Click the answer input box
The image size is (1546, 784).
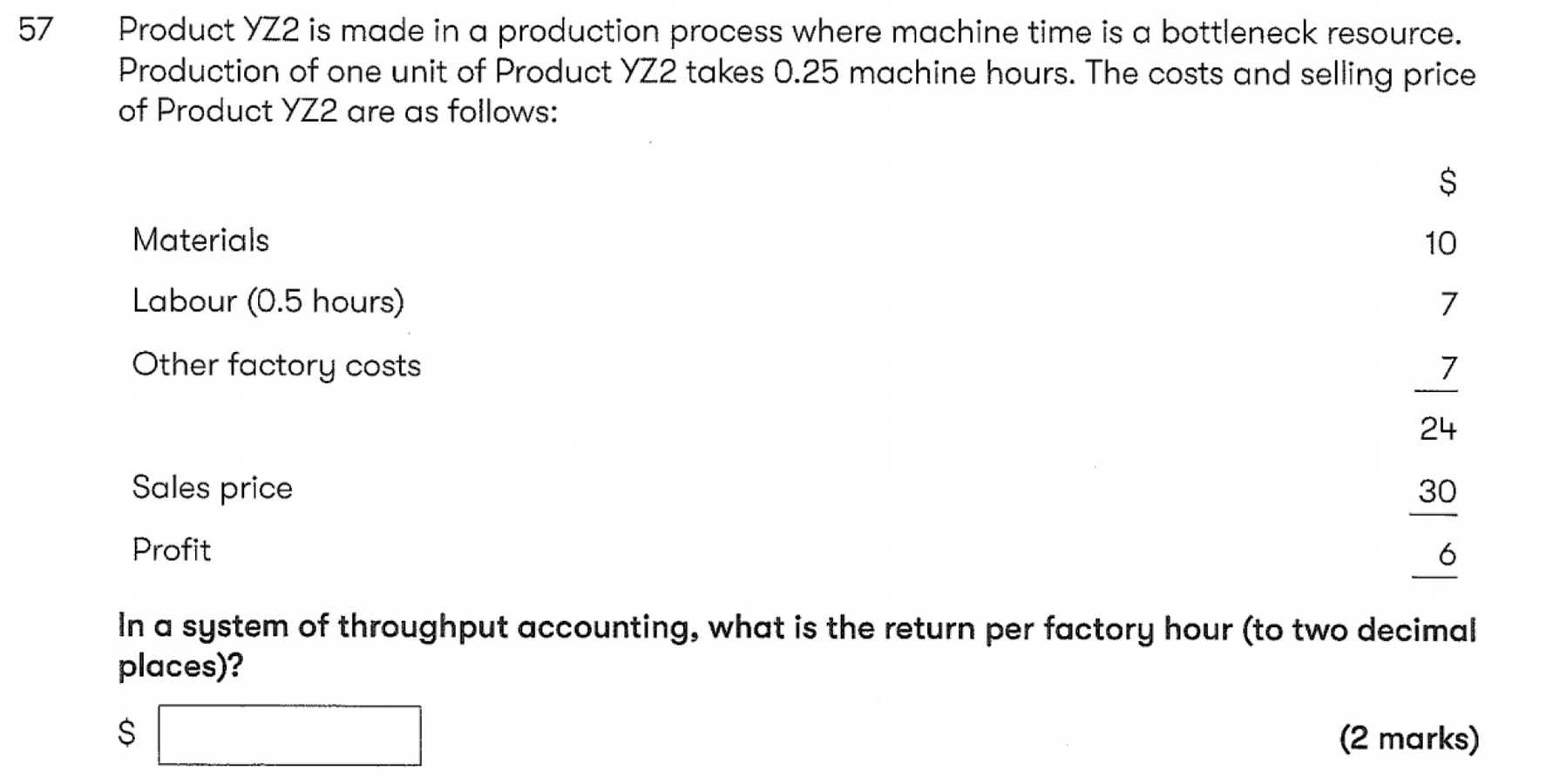click(x=289, y=735)
